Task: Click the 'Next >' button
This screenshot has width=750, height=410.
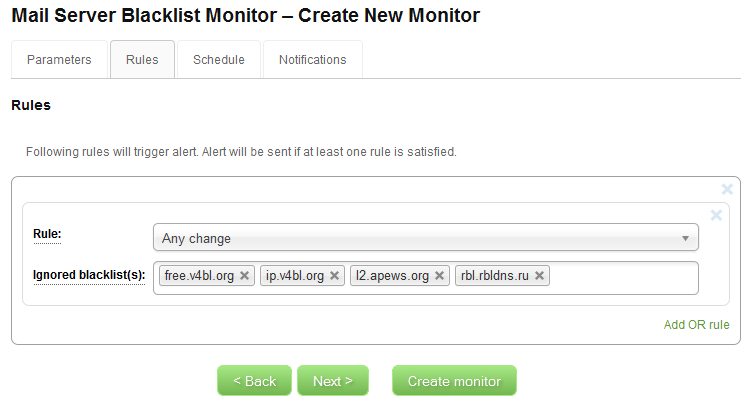Action: pyautogui.click(x=332, y=381)
